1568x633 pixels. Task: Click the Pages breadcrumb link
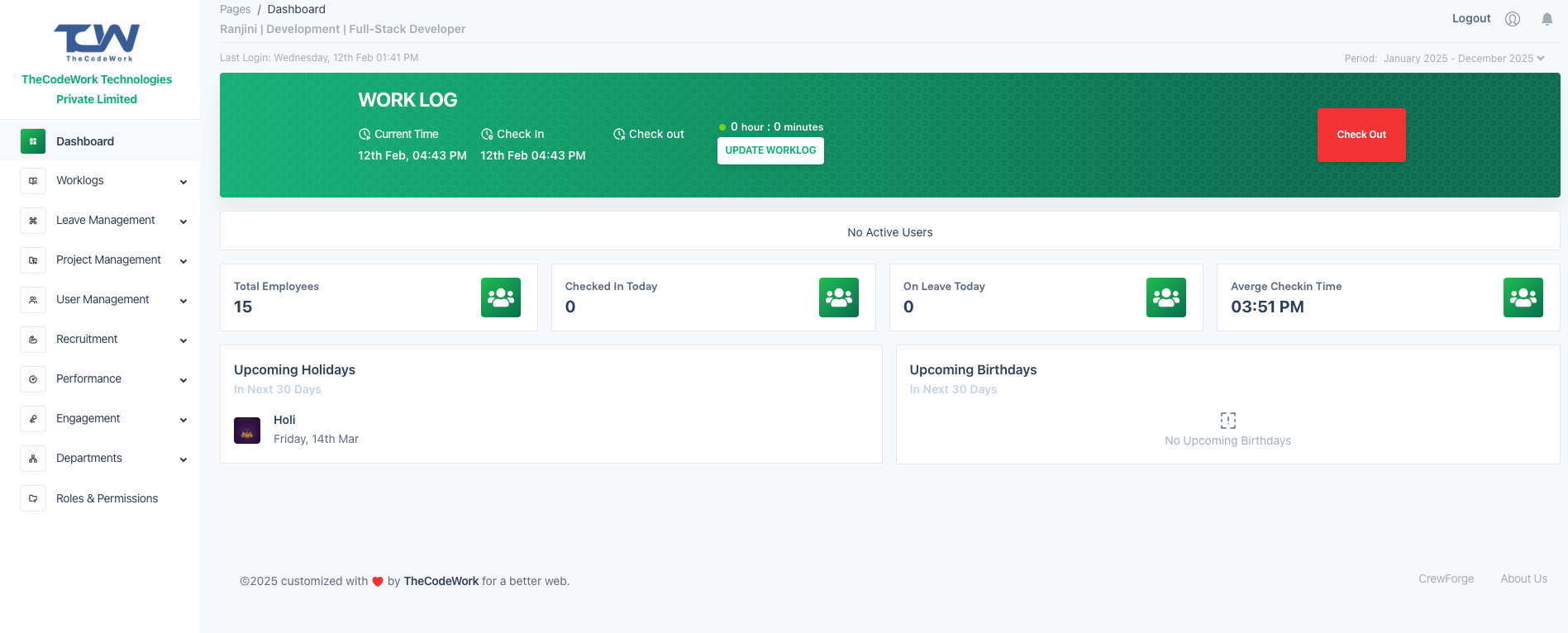pos(236,9)
